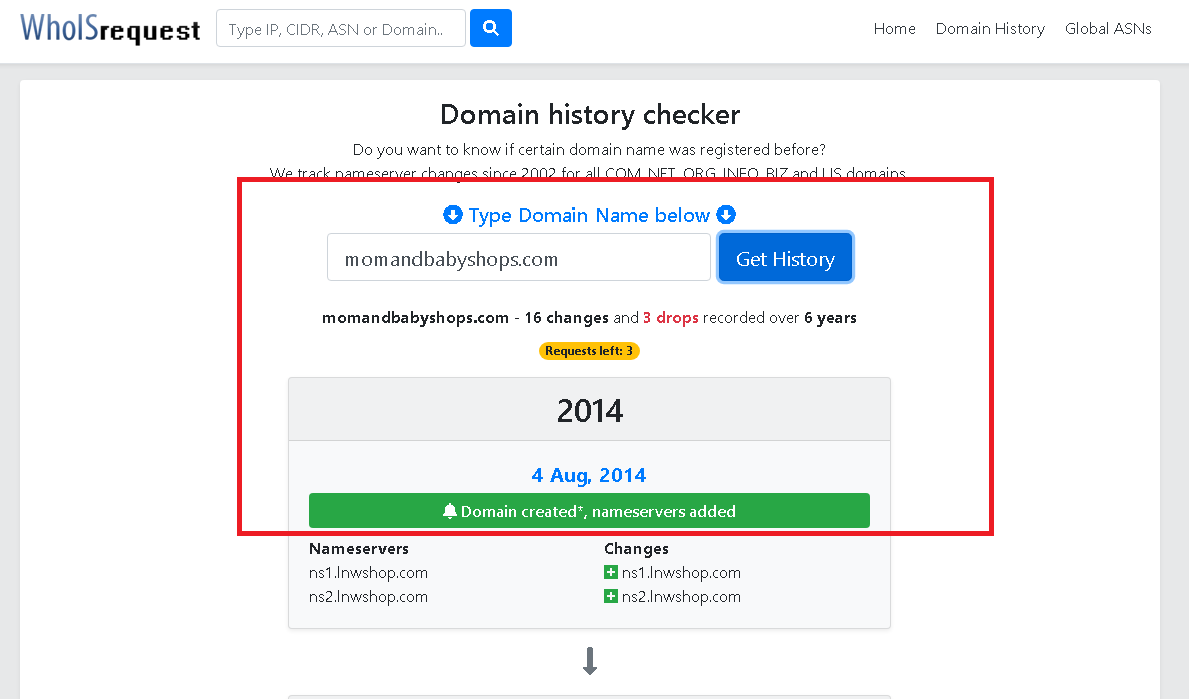Click the down-arrow icon left of Type Domain Name
The width and height of the screenshot is (1189, 699).
point(453,215)
